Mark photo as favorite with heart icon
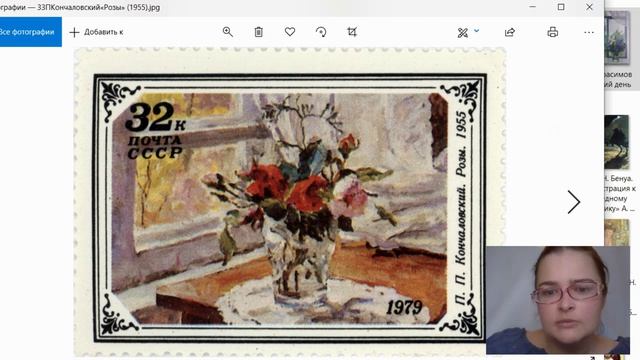Screen dimensions: 640x360 (x=290, y=31)
